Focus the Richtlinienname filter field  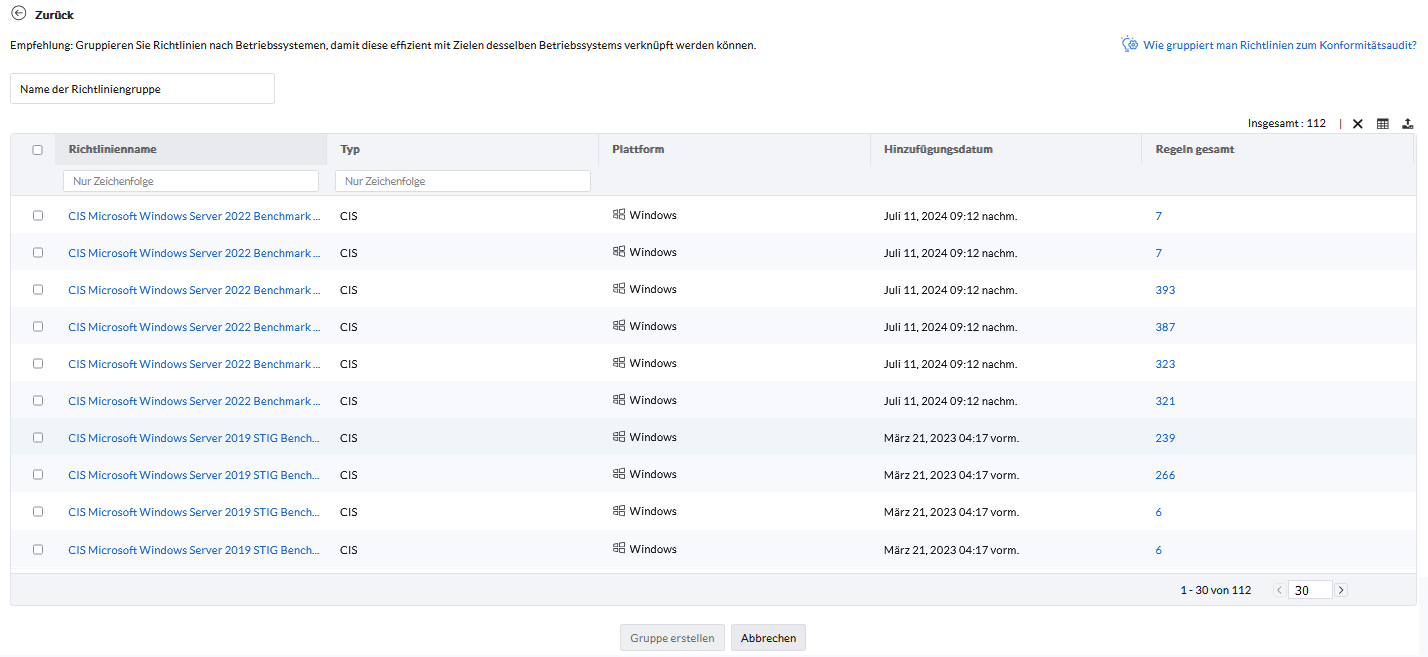click(x=190, y=181)
